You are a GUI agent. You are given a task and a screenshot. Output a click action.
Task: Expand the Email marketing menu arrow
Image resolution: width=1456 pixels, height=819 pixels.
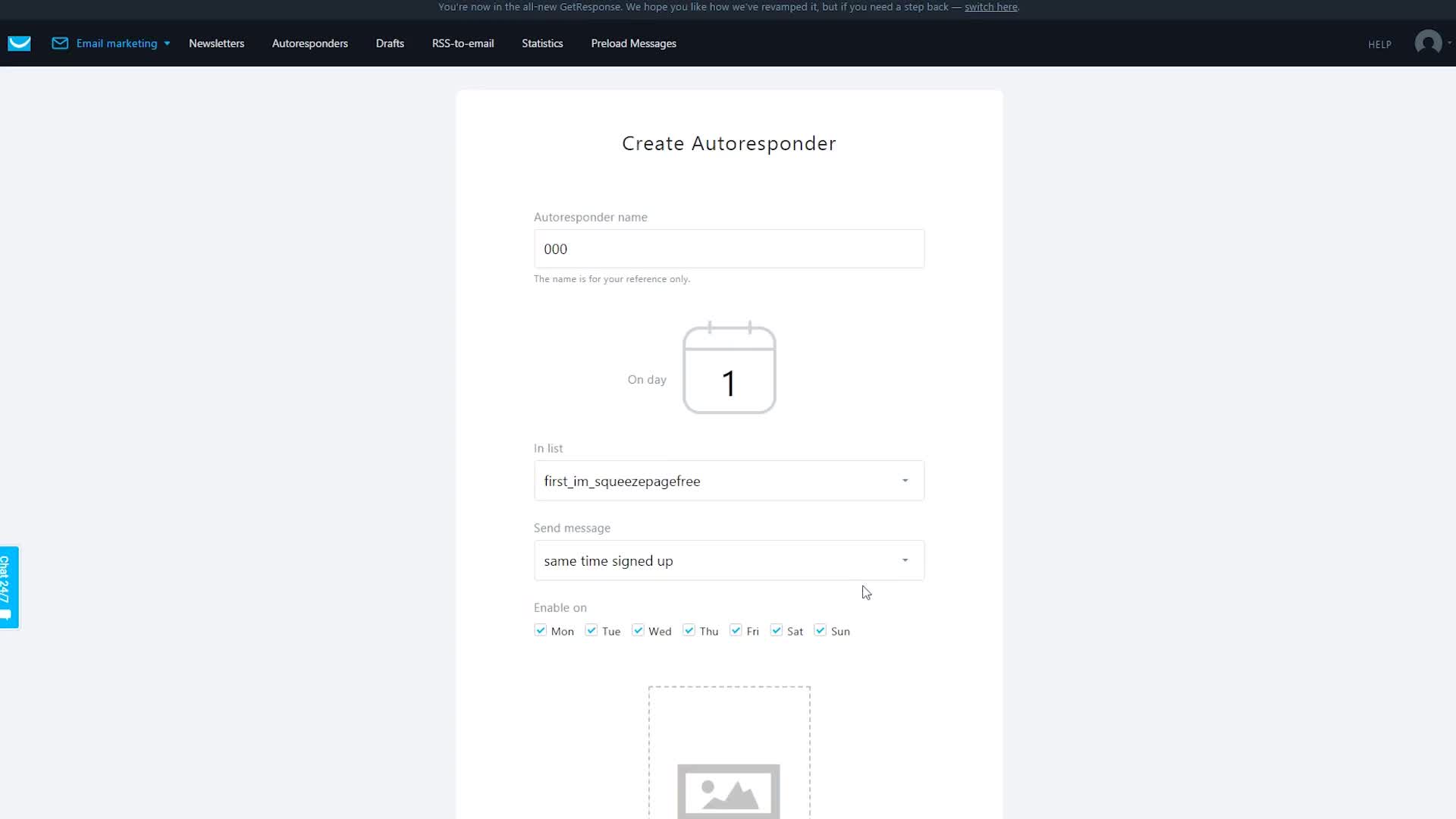point(167,44)
